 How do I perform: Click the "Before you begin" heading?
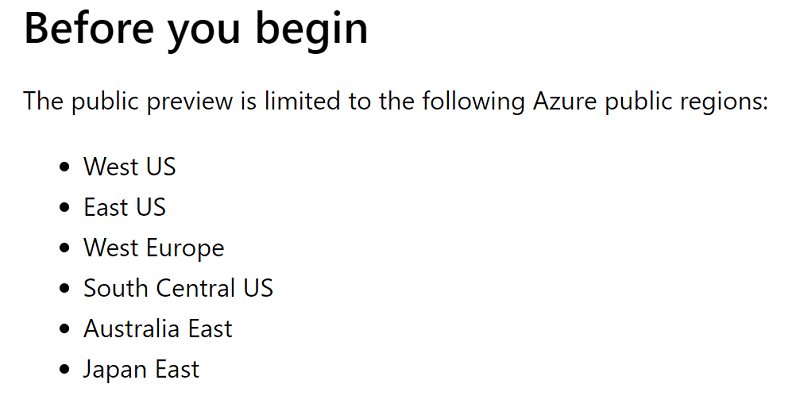[x=196, y=29]
